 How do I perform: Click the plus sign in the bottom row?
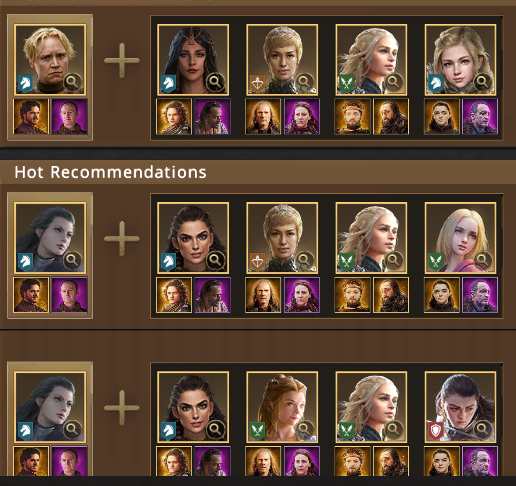point(122,408)
